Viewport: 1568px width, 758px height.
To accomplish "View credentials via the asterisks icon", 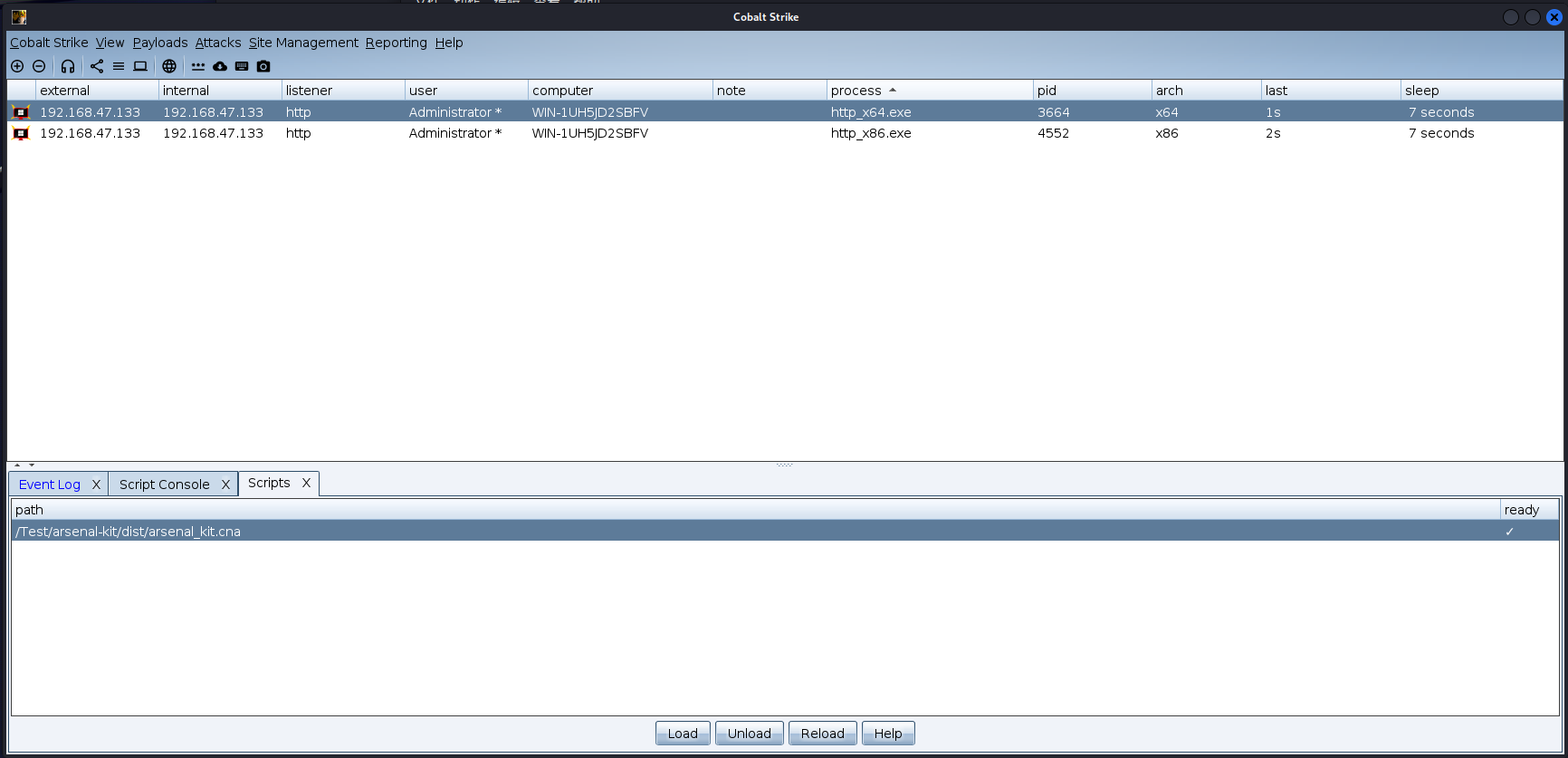I will click(x=198, y=66).
